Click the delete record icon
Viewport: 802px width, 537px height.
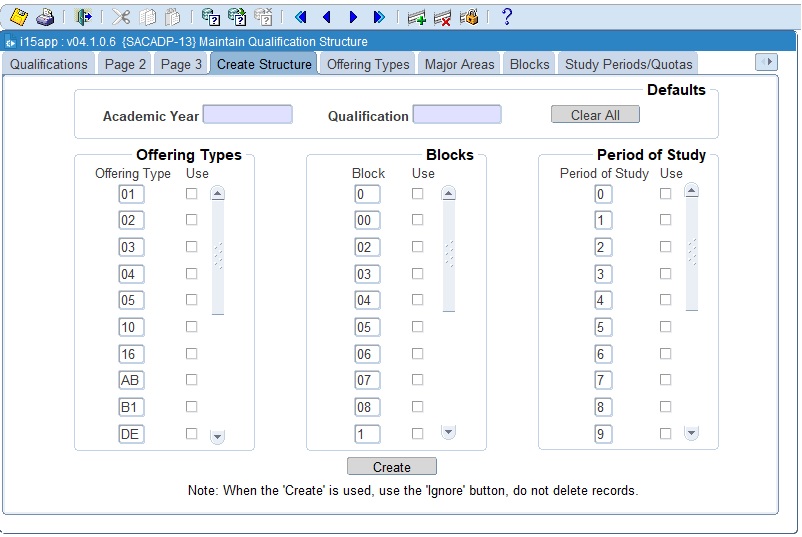tap(443, 17)
